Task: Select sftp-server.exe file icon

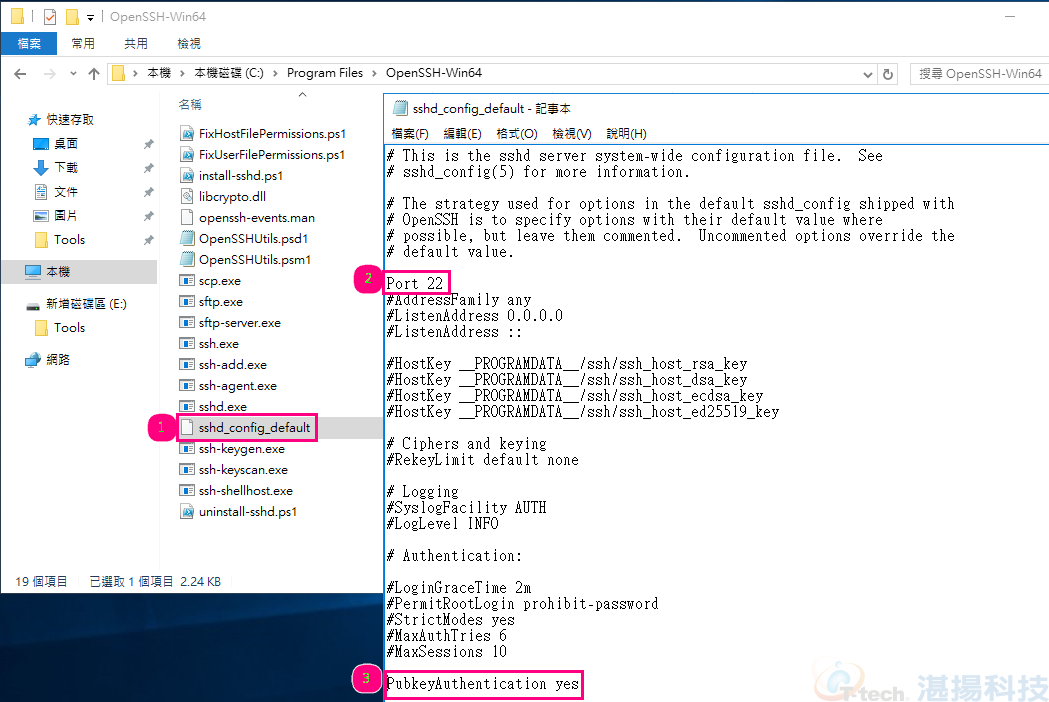Action: click(x=187, y=323)
